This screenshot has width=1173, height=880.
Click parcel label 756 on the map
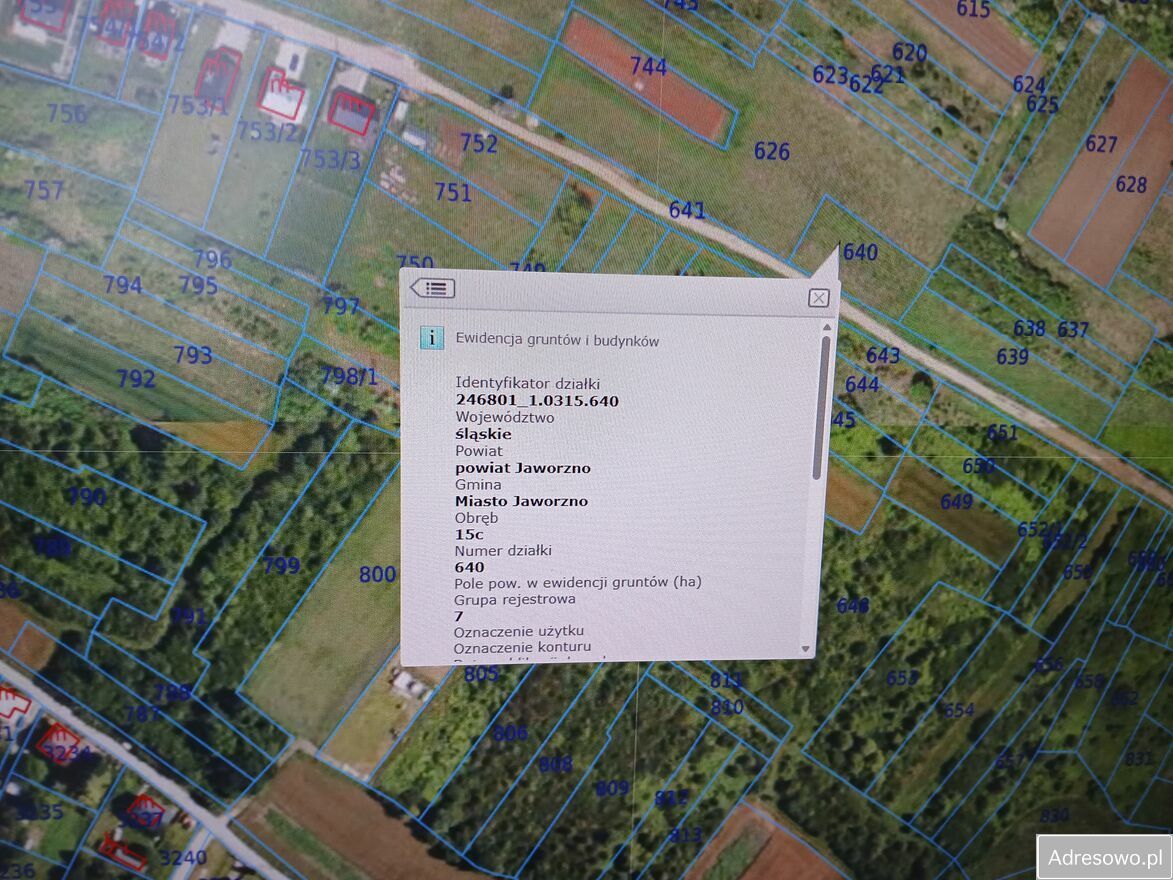coord(67,113)
